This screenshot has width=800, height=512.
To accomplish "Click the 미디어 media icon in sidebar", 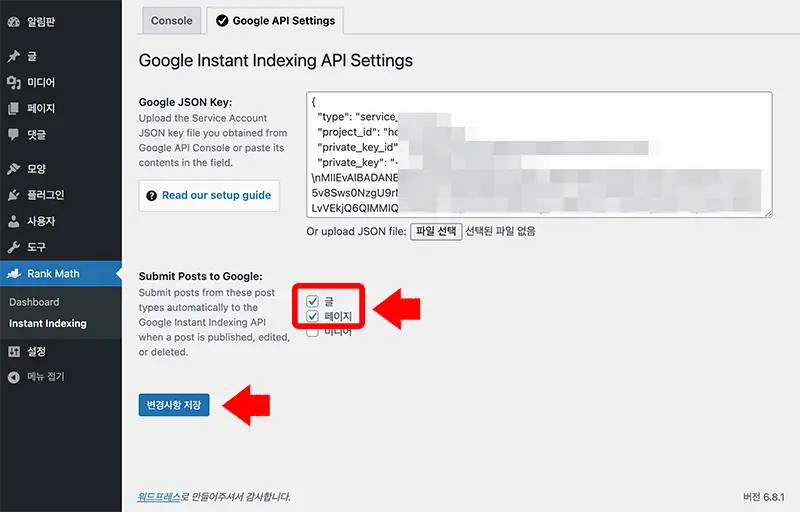I will 14,82.
